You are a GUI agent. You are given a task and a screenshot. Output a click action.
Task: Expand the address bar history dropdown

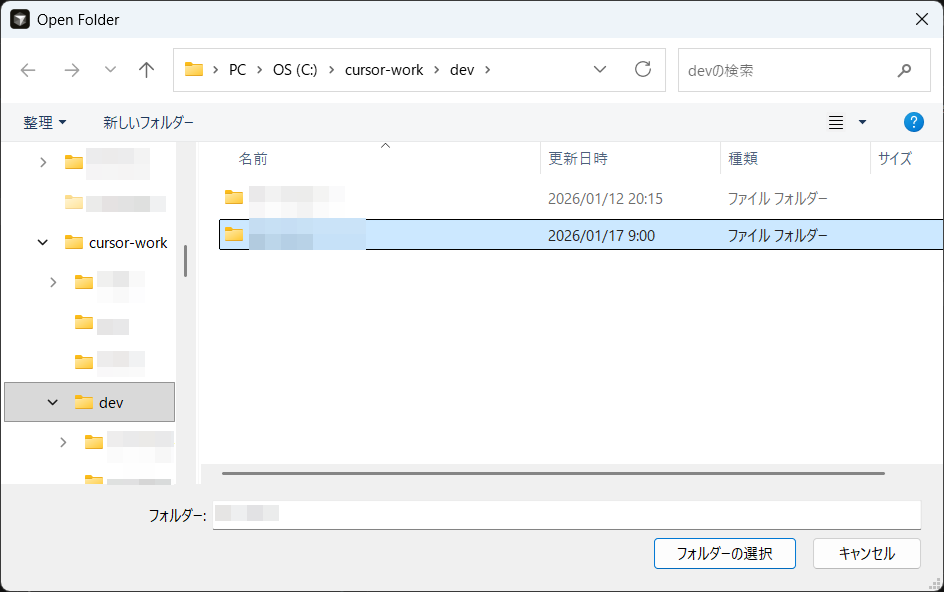600,70
